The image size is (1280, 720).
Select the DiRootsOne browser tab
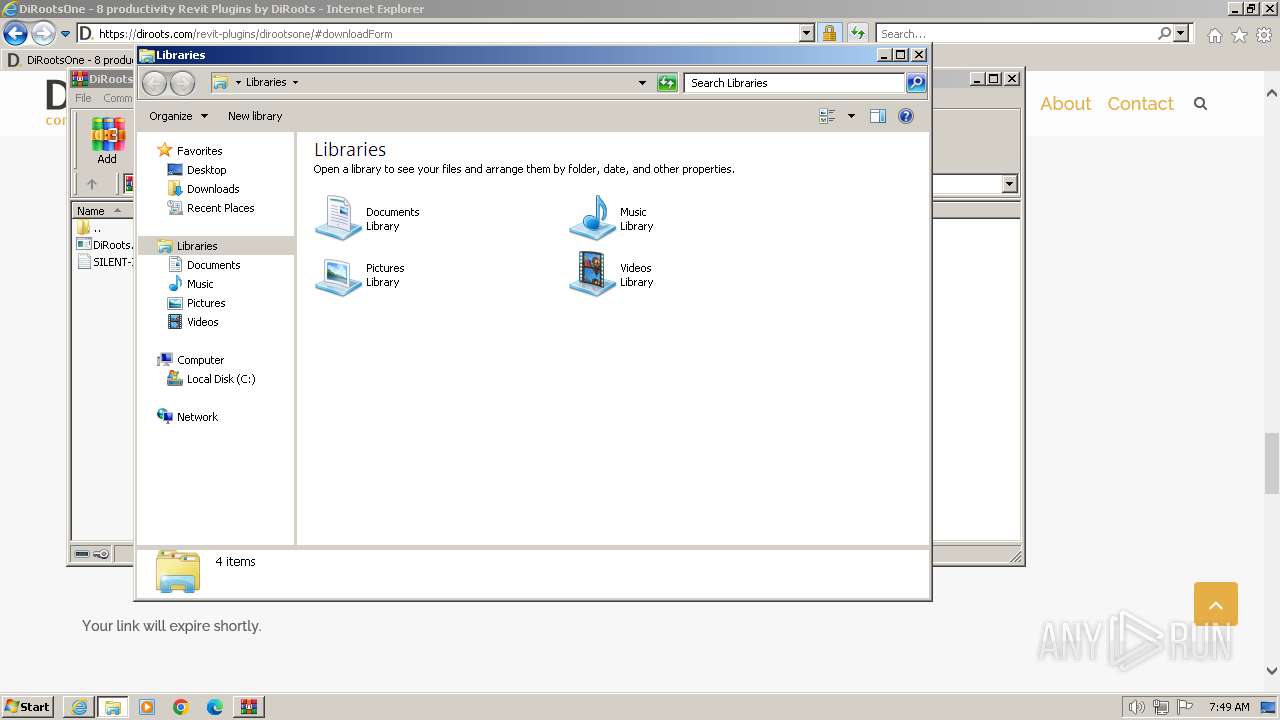click(70, 60)
